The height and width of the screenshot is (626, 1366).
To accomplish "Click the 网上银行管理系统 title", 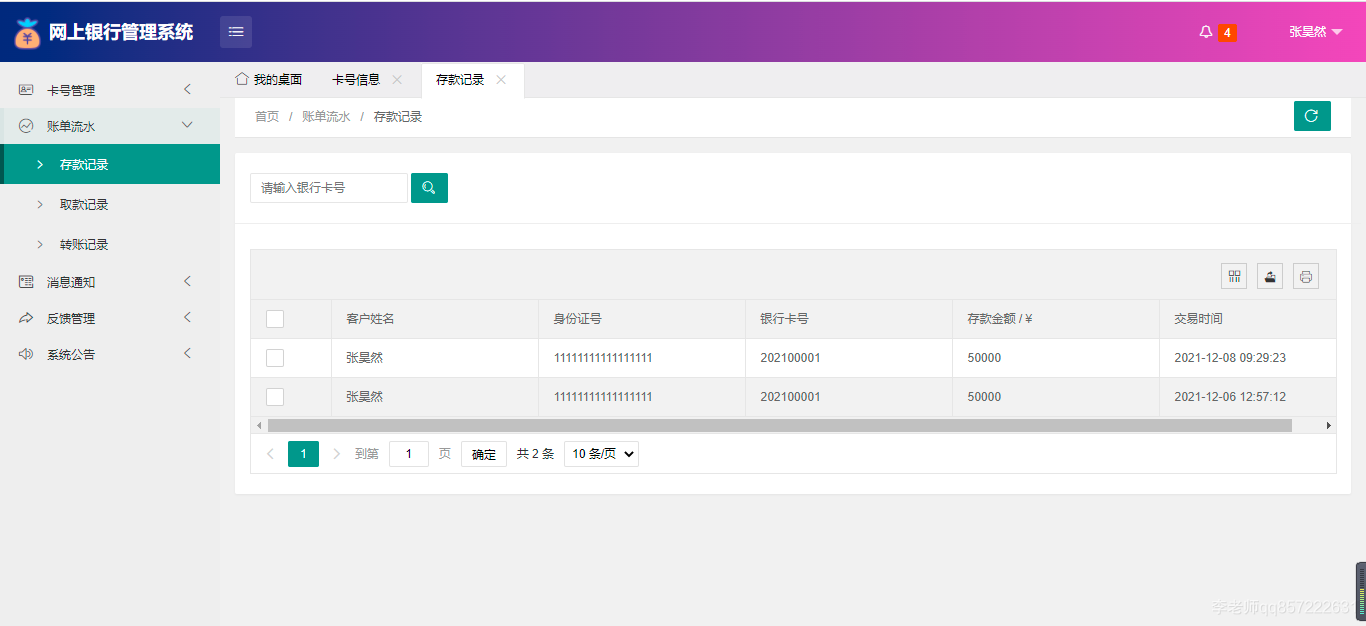I will click(x=121, y=32).
